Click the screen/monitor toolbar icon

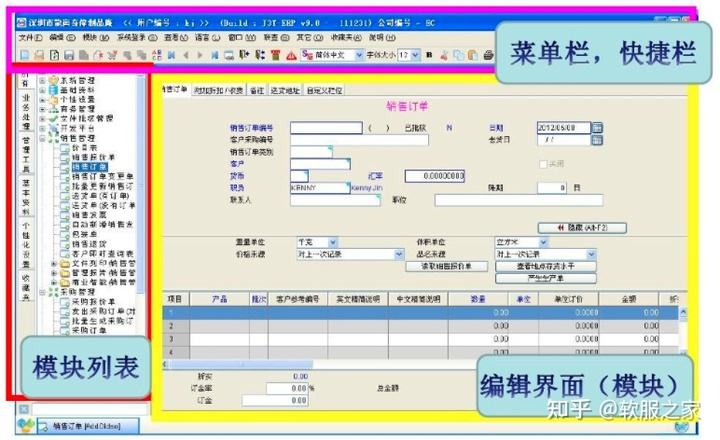pyautogui.click(x=229, y=55)
